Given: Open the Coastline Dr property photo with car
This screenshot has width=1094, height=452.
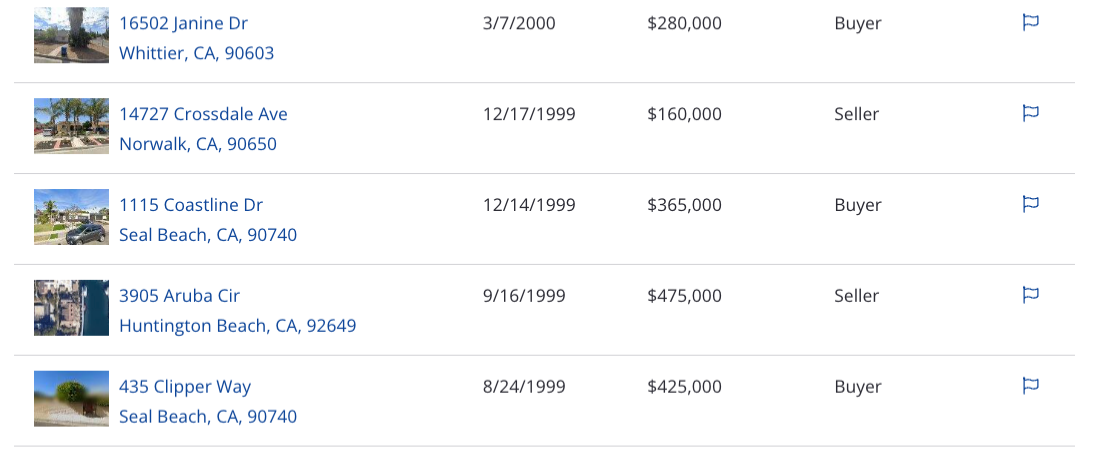Looking at the screenshot, I should pos(71,217).
